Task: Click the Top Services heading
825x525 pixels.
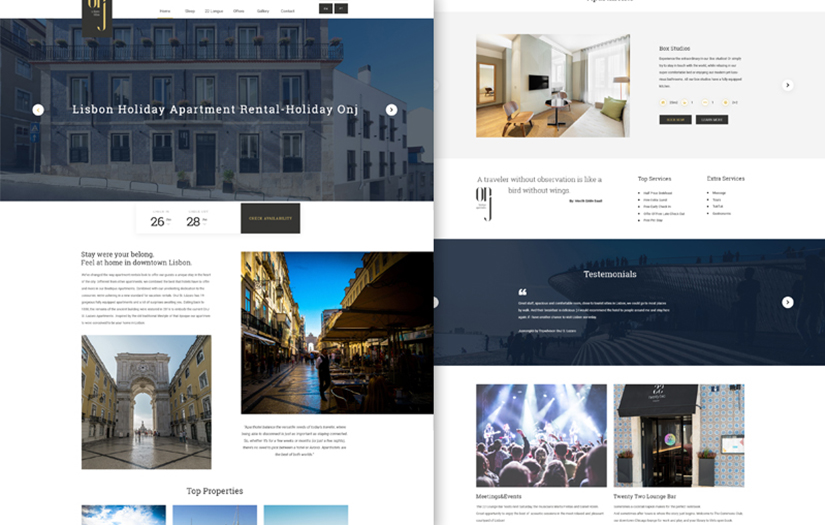Action: 655,179
